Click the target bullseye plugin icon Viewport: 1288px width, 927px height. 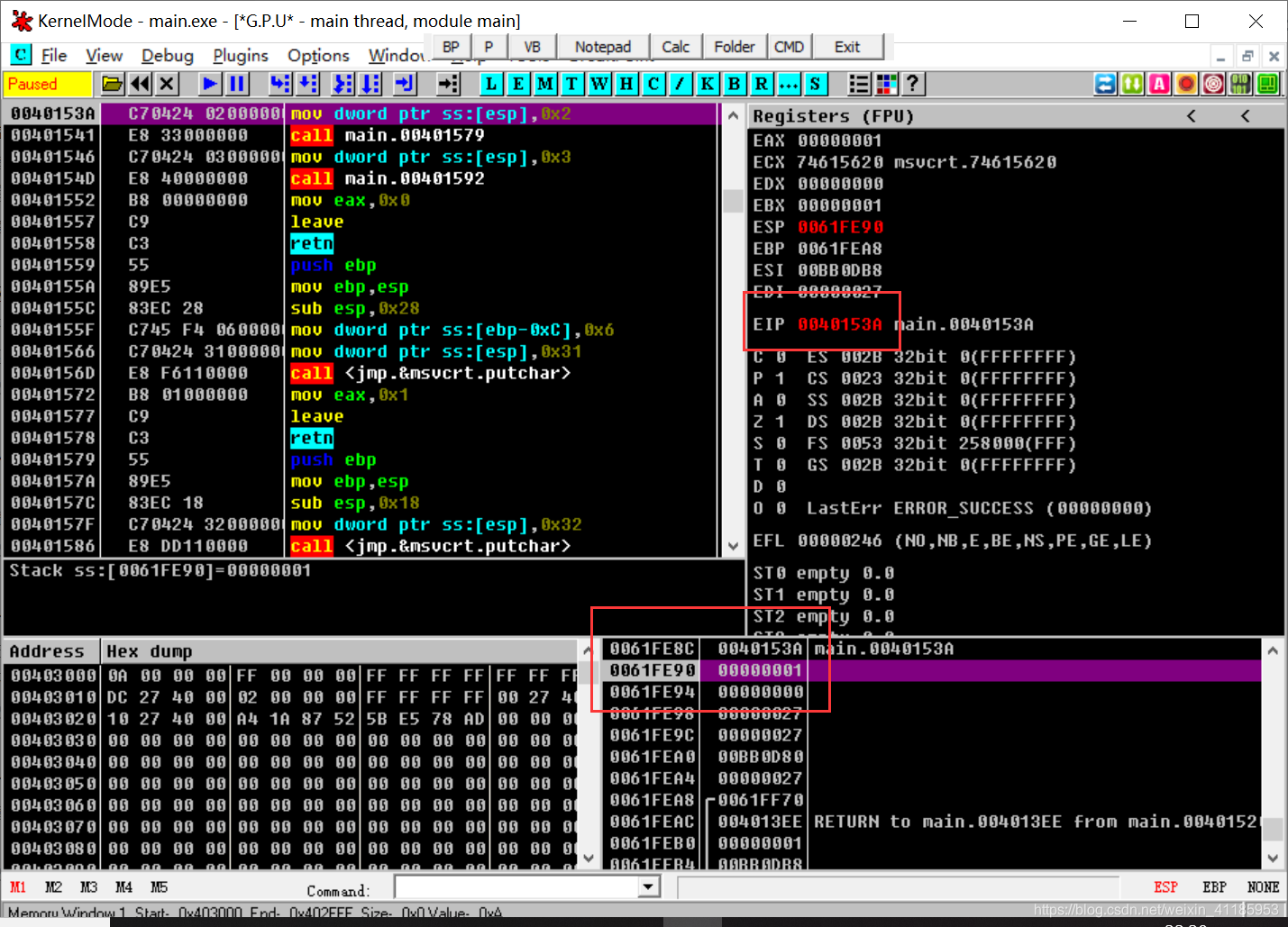click(x=1213, y=84)
